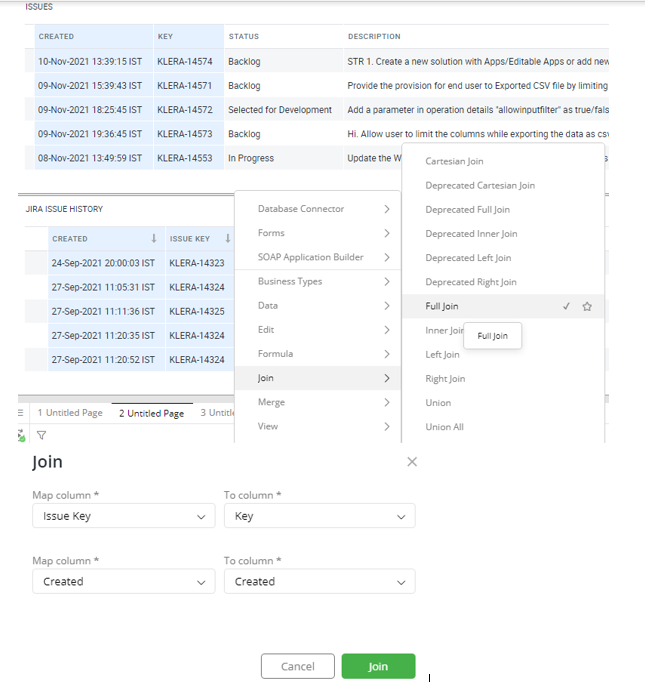Click the hamburger list icon left of the page tabs
The image size is (645, 682).
[x=21, y=413]
